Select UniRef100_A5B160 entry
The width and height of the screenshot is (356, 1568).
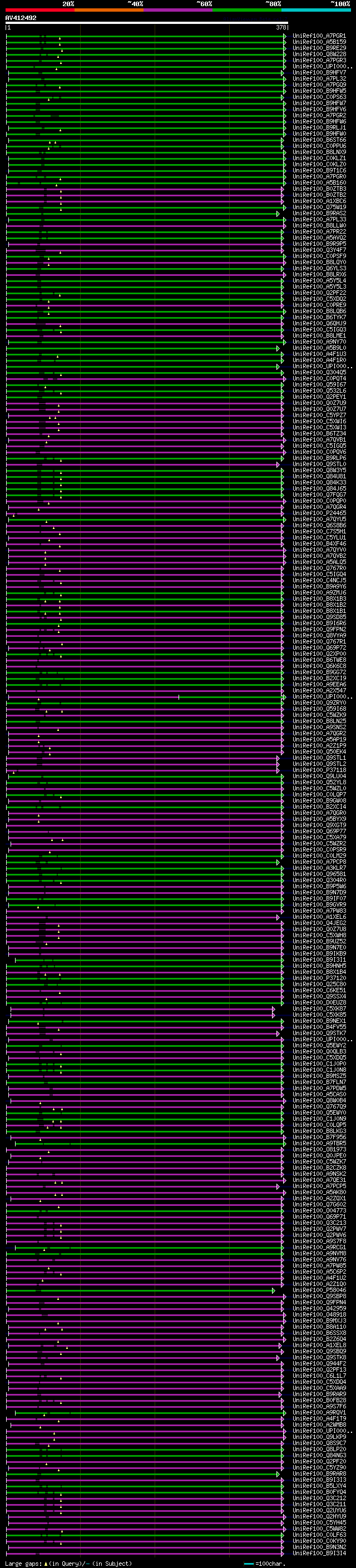tap(319, 182)
